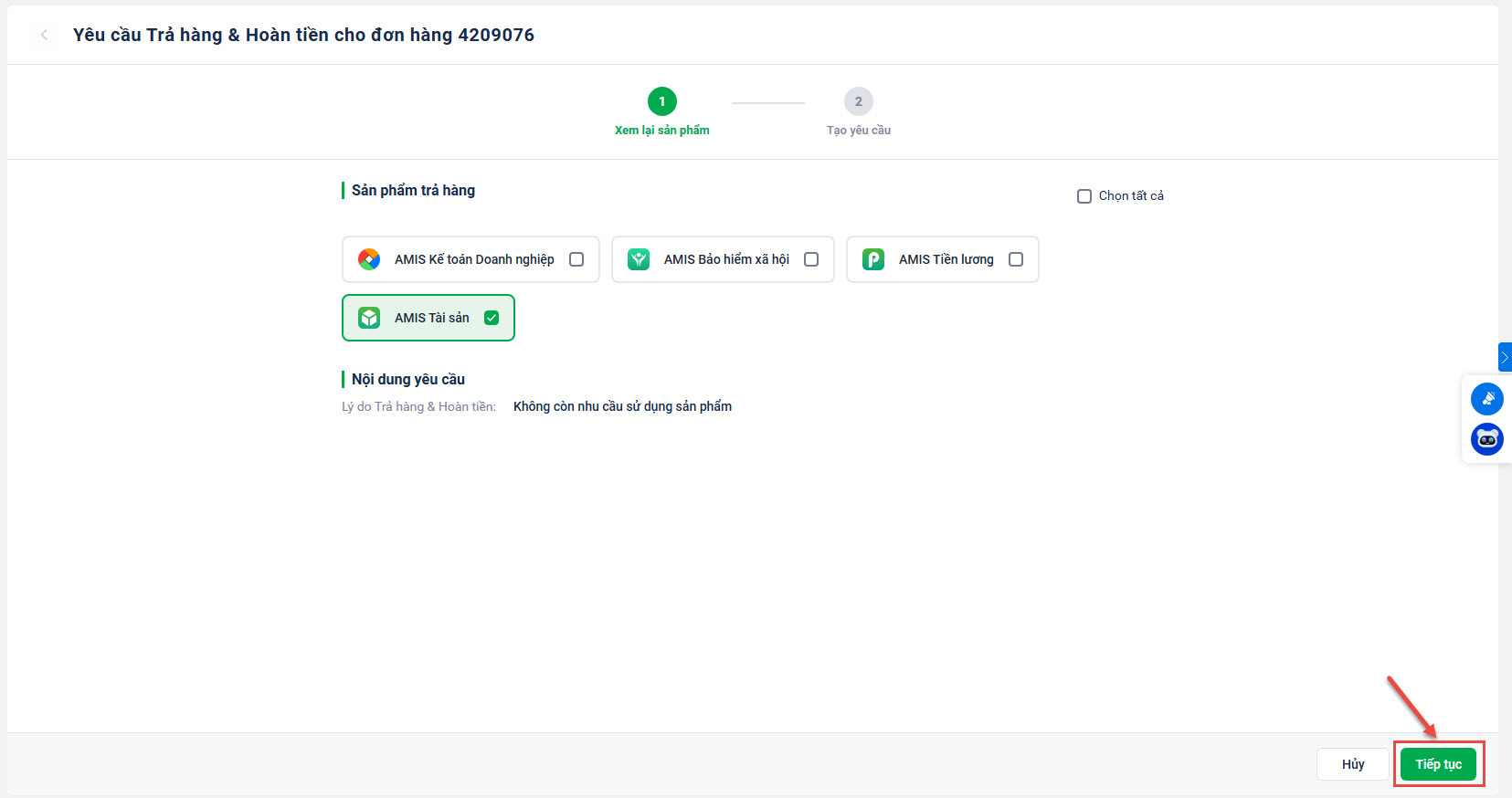Click the AMIS Tiền lương logo
The height and width of the screenshot is (798, 1512).
pyautogui.click(x=873, y=259)
